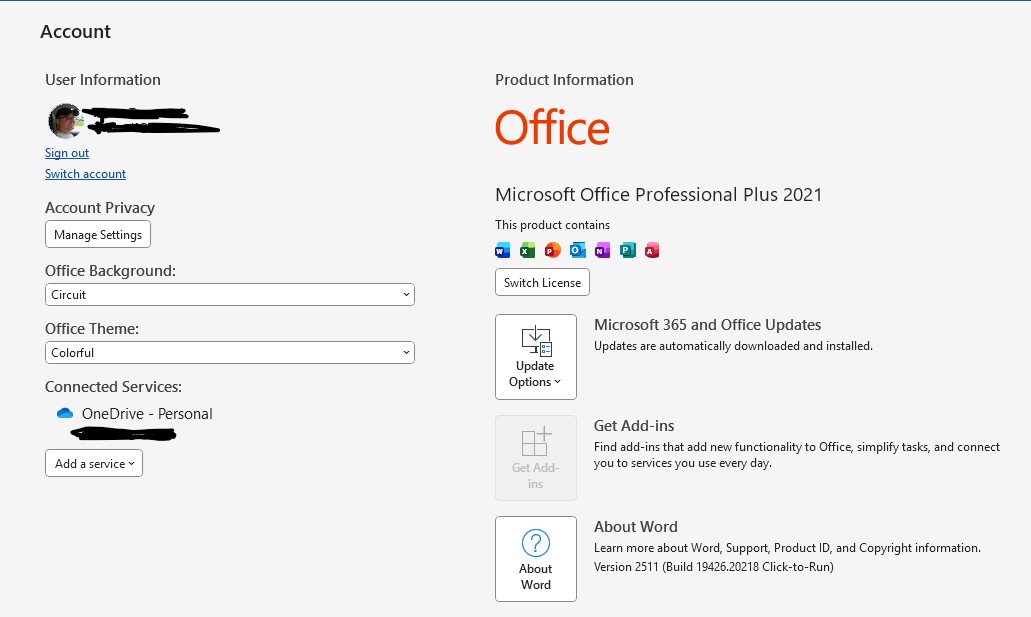Open the About Word button

pos(536,558)
